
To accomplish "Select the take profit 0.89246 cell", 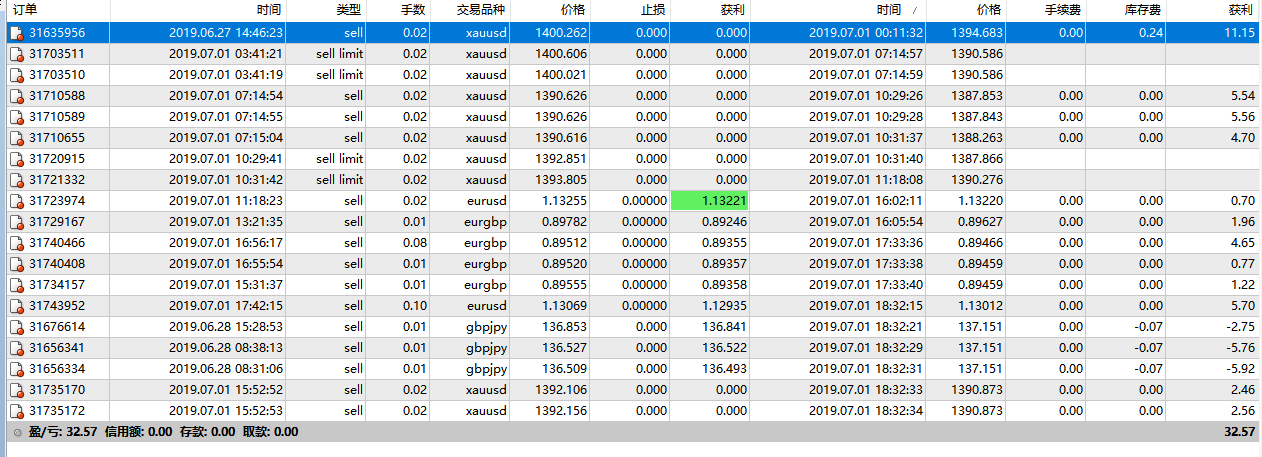I will click(723, 222).
